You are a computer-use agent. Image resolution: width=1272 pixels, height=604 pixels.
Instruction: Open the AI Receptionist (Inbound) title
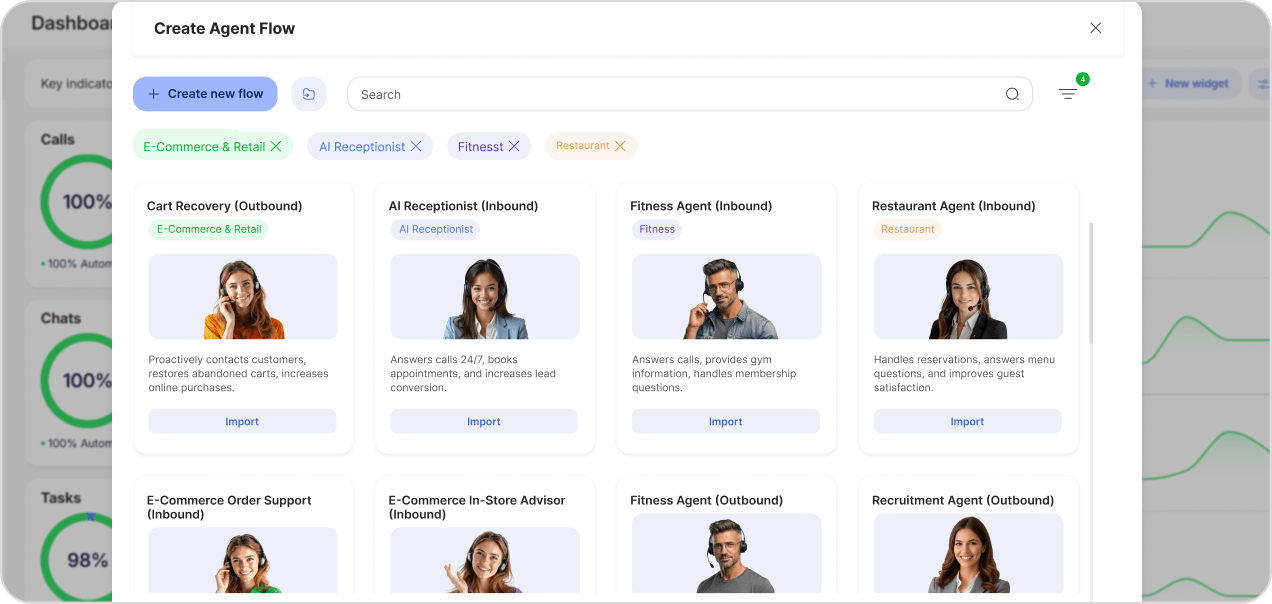[463, 206]
